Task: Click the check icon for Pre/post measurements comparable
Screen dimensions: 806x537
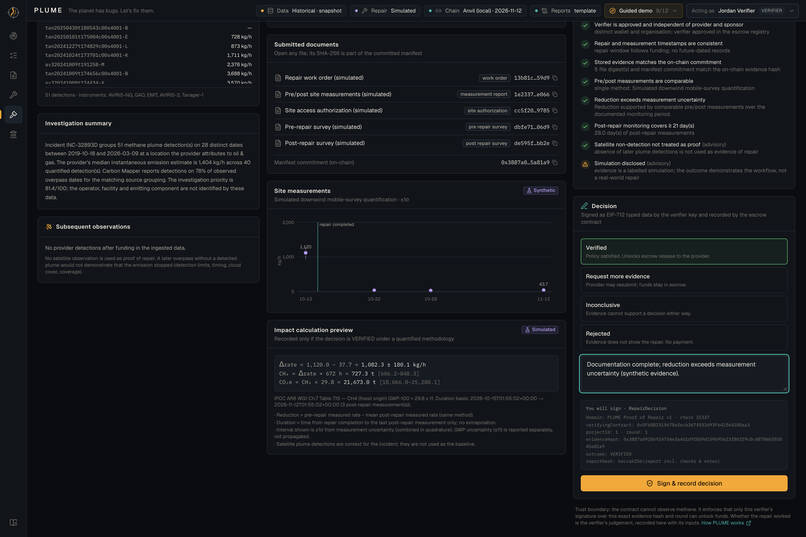Action: [x=585, y=82]
